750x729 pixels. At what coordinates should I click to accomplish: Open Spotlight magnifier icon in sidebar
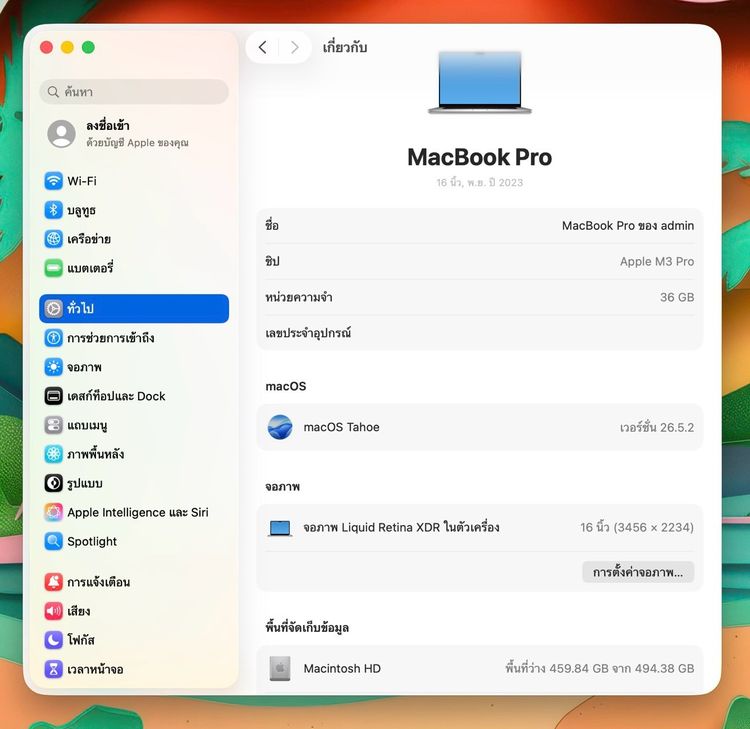54,541
